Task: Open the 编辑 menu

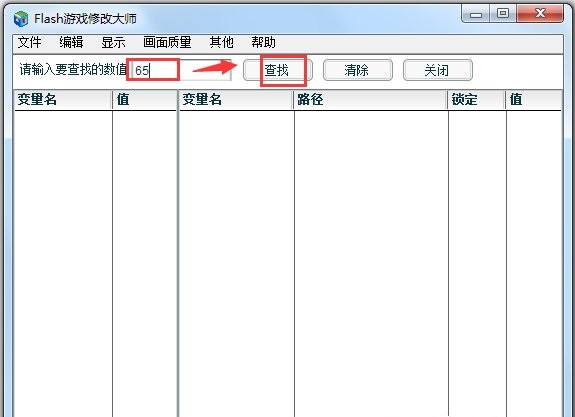Action: click(71, 43)
